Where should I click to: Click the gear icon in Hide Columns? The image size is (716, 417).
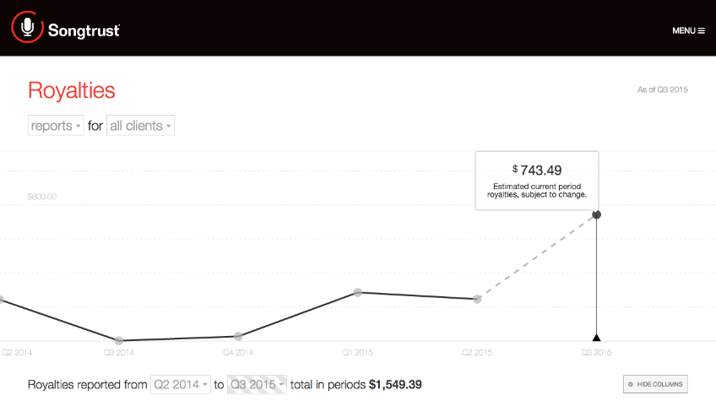[x=631, y=384]
